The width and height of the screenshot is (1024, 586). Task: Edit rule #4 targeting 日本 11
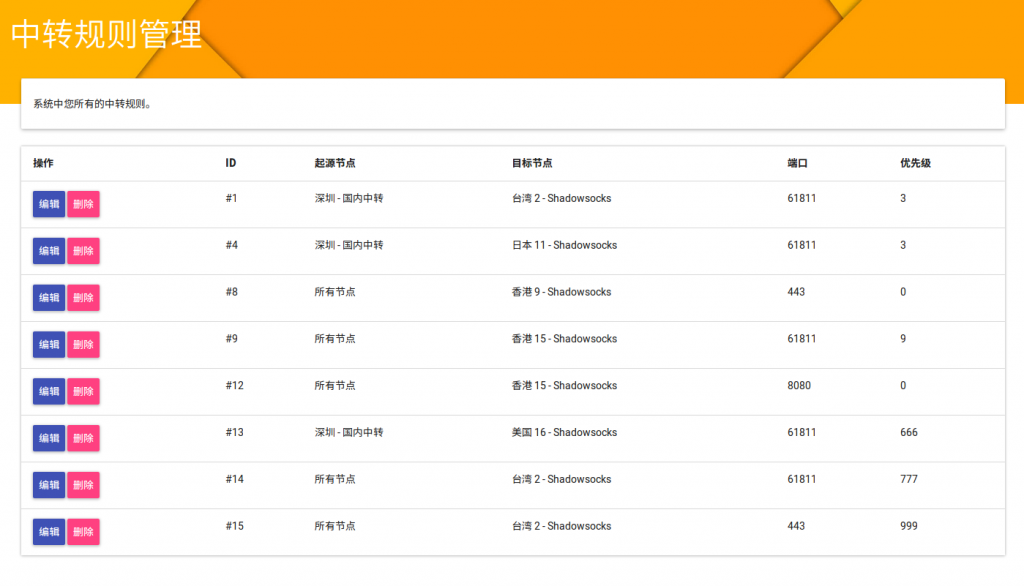48,251
